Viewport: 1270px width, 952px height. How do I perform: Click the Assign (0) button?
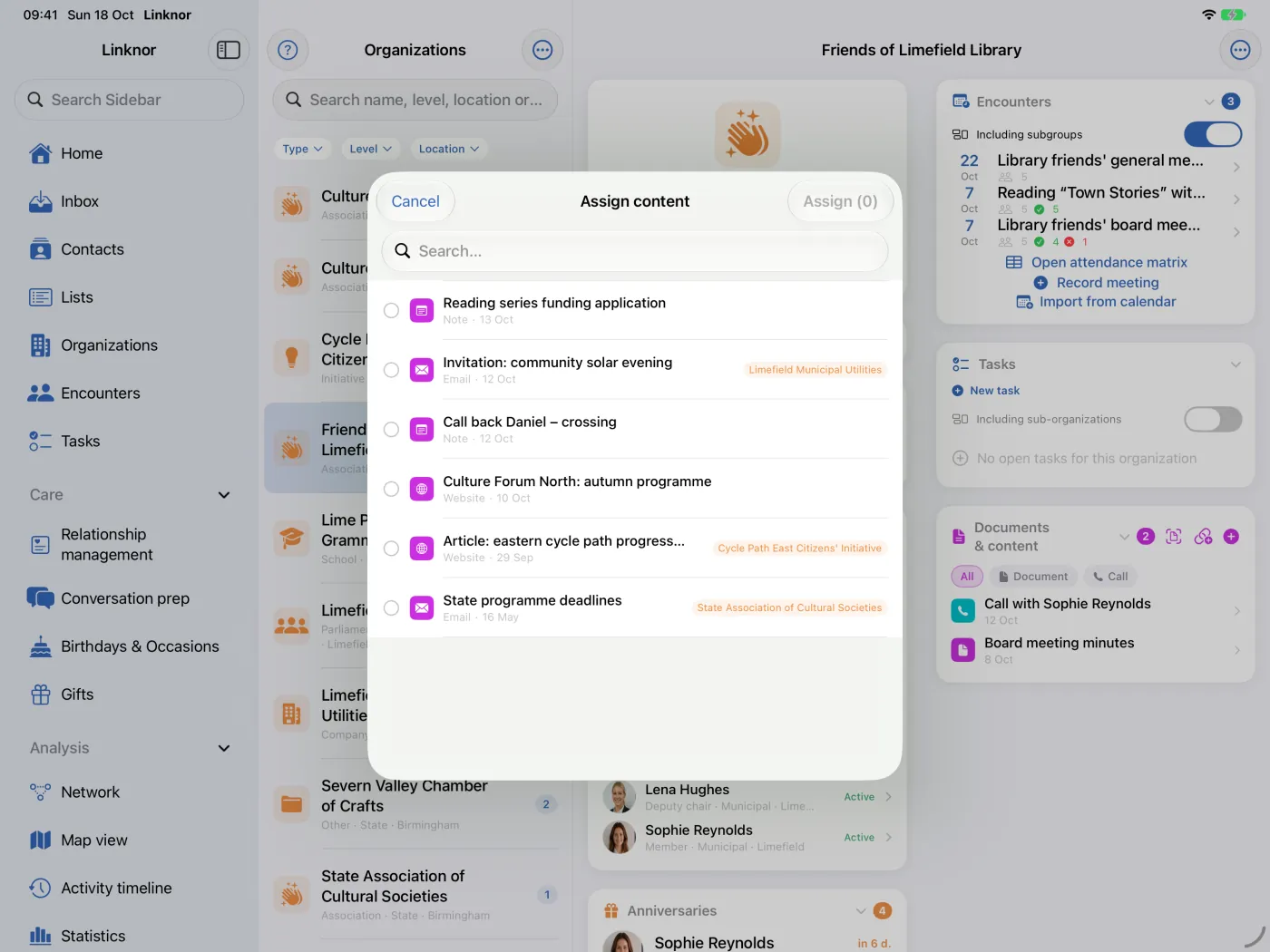click(841, 201)
